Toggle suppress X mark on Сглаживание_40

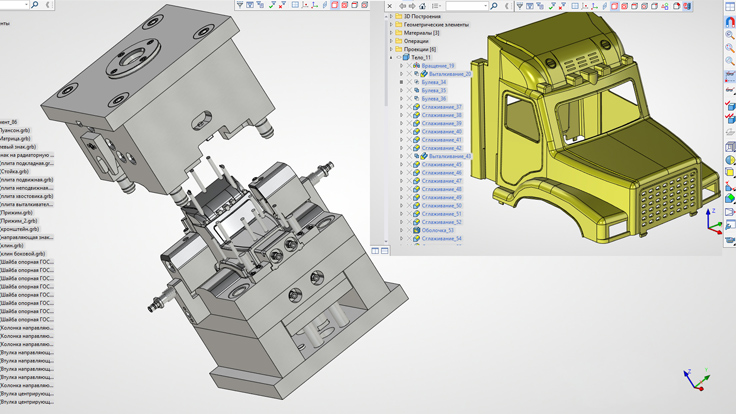(409, 131)
